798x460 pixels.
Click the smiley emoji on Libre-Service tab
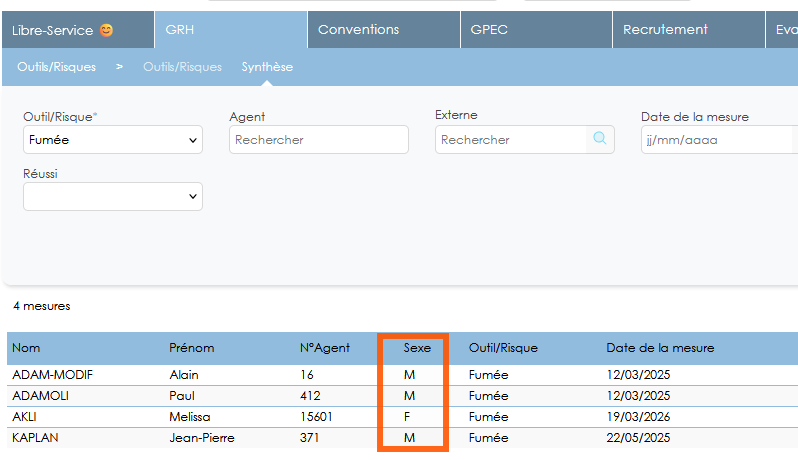[x=106, y=30]
